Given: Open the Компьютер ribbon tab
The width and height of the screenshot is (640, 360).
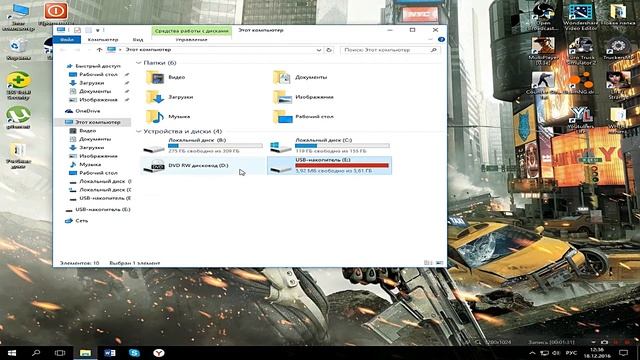Looking at the screenshot, I should tap(103, 40).
